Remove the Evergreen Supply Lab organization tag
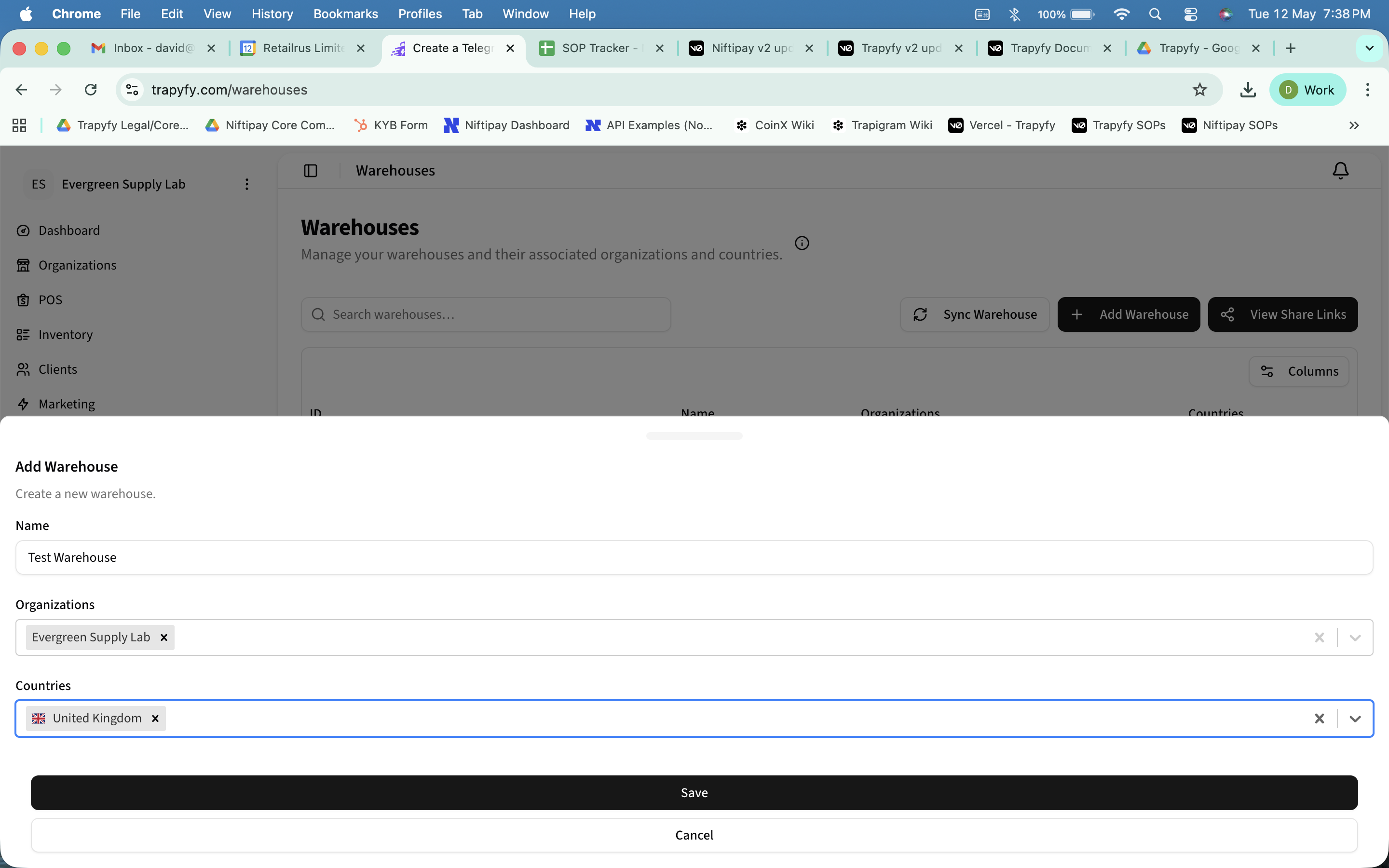The image size is (1389, 868). 163,637
